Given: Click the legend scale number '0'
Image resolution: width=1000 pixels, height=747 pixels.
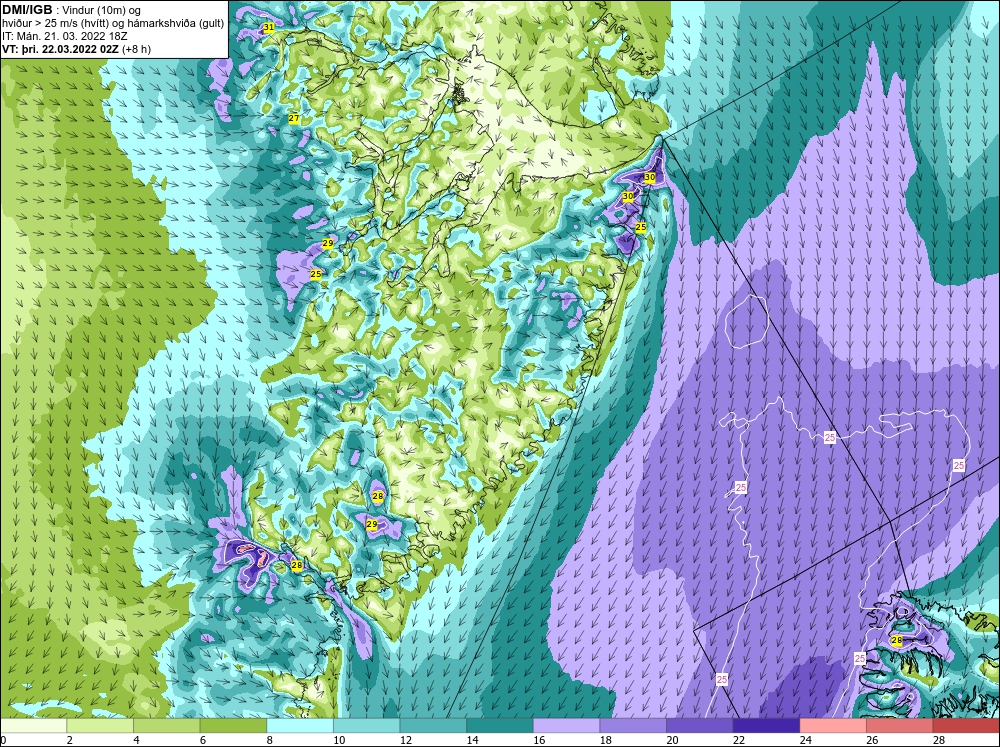Looking at the screenshot, I should tap(3, 740).
